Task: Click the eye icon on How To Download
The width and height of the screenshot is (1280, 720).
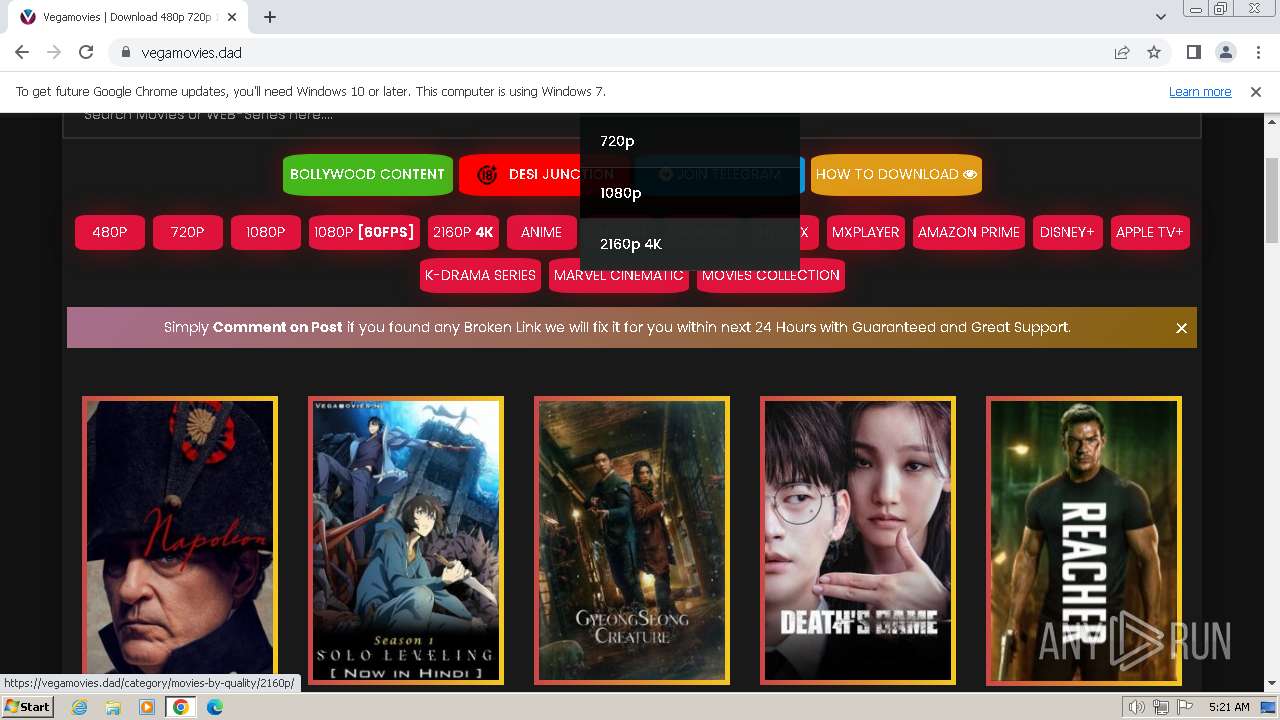Action: coord(970,174)
